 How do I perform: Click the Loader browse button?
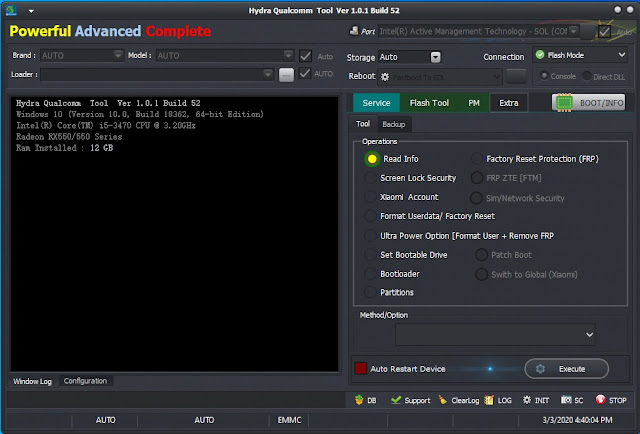(x=286, y=75)
